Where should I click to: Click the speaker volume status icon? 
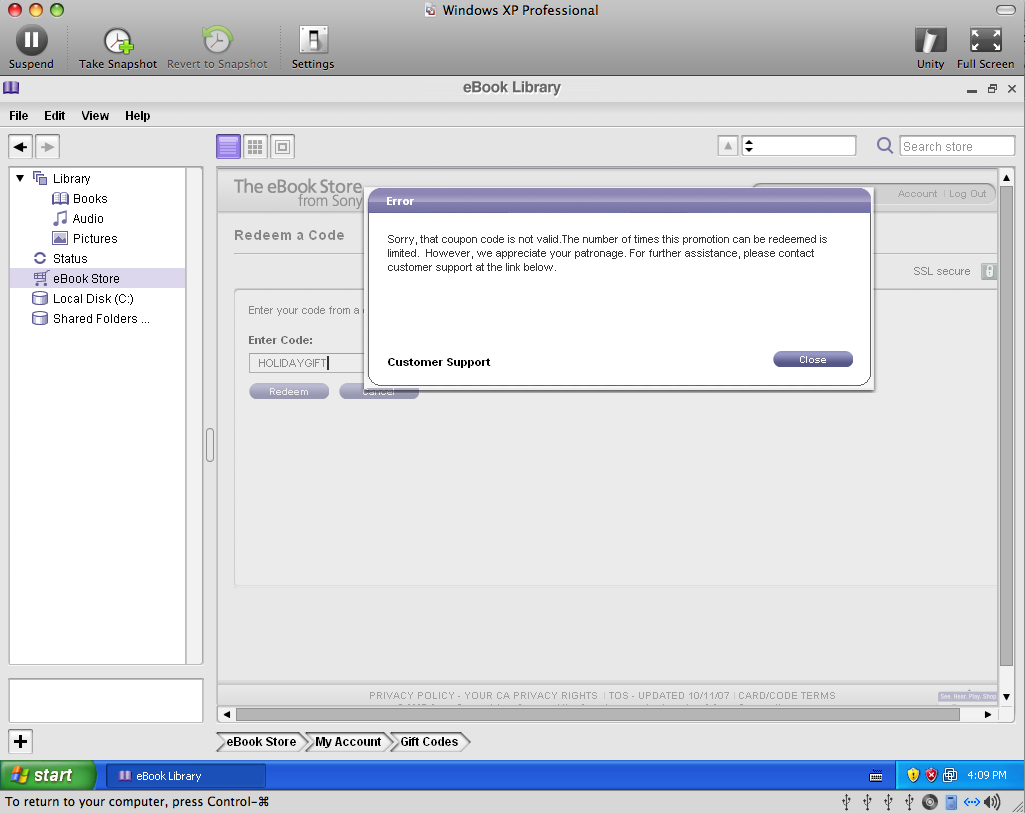point(992,802)
